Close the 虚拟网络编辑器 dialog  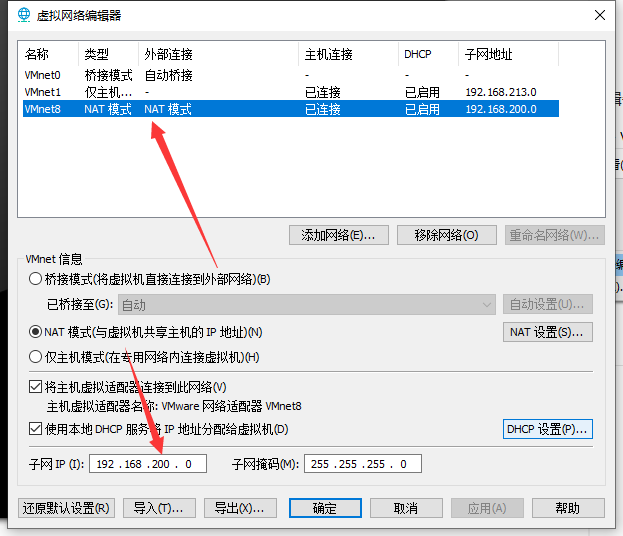[x=598, y=16]
